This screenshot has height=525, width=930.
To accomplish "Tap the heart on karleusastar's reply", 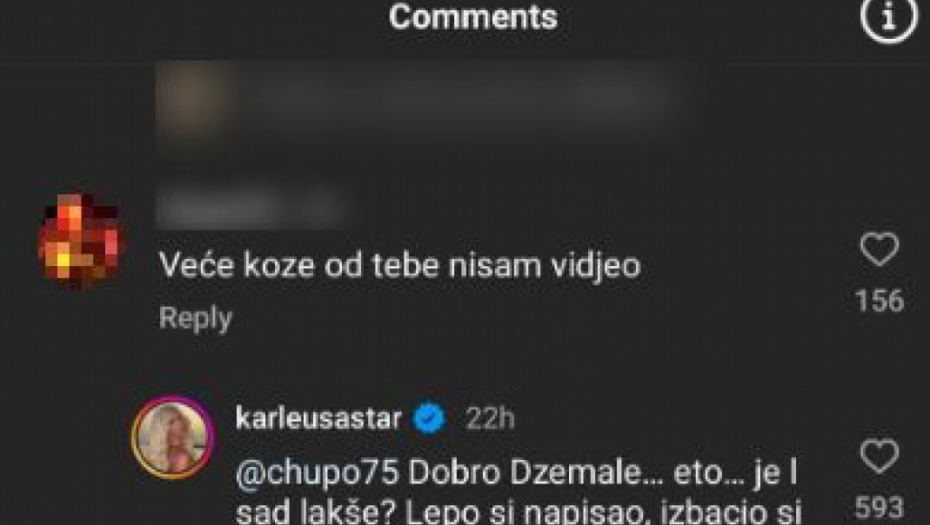I will tap(880, 456).
